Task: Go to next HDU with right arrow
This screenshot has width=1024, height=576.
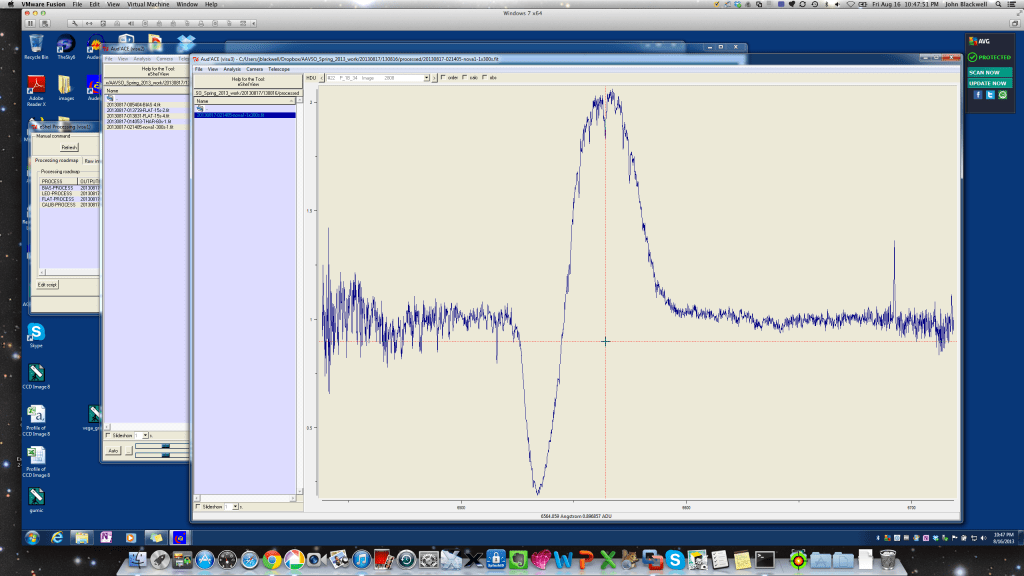Action: click(x=432, y=77)
